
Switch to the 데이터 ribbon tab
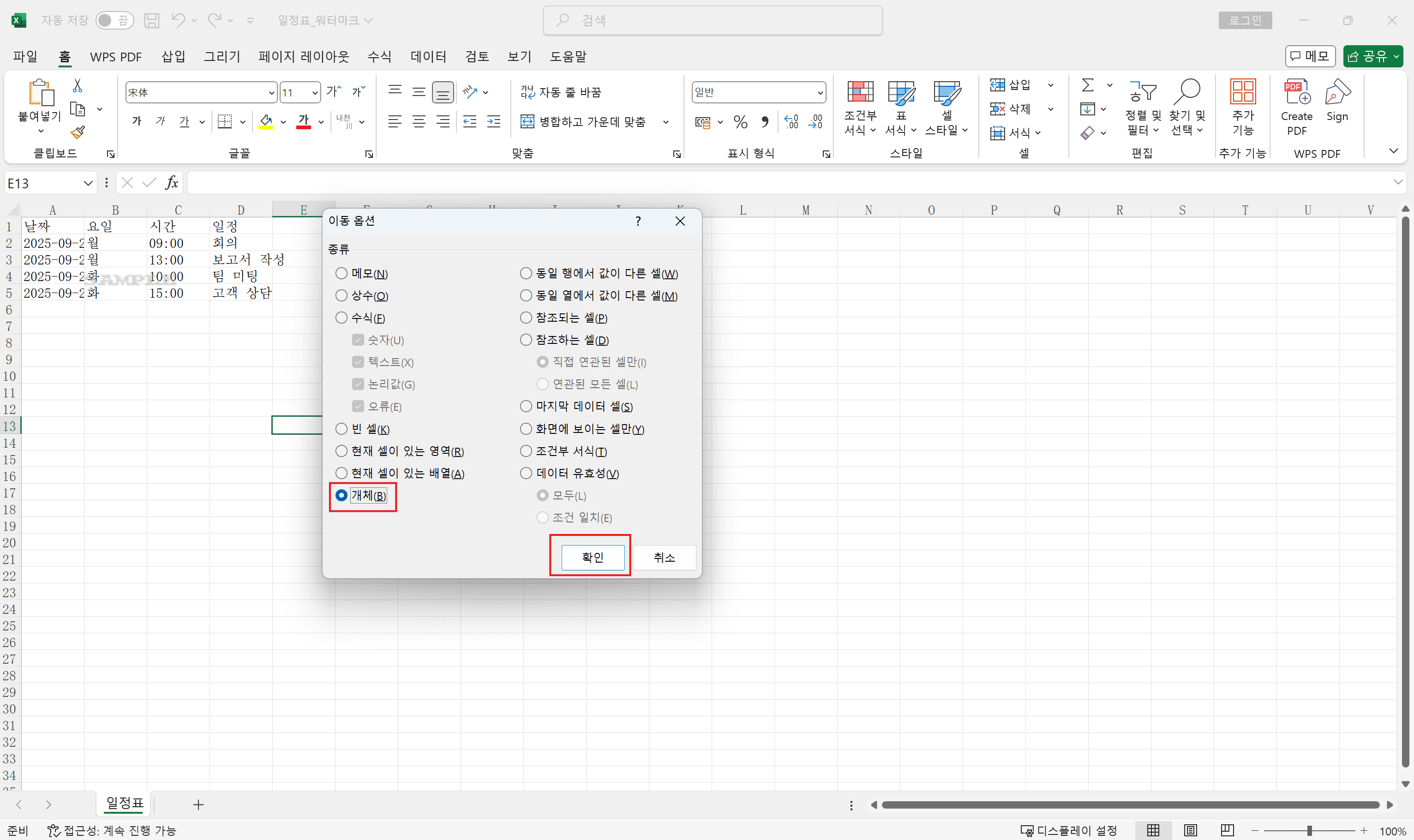point(428,57)
